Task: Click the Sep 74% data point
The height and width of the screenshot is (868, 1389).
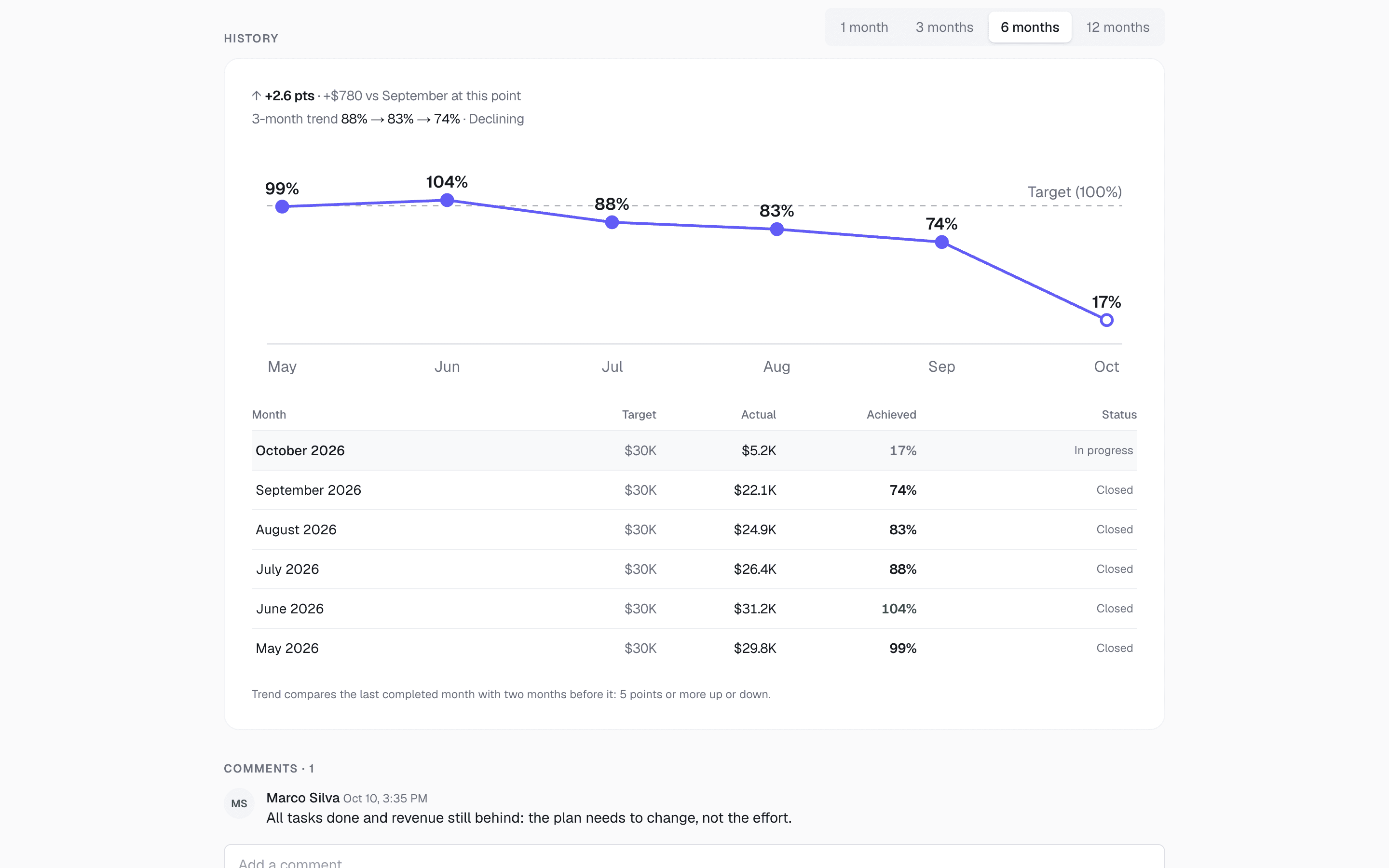Action: pos(942,242)
